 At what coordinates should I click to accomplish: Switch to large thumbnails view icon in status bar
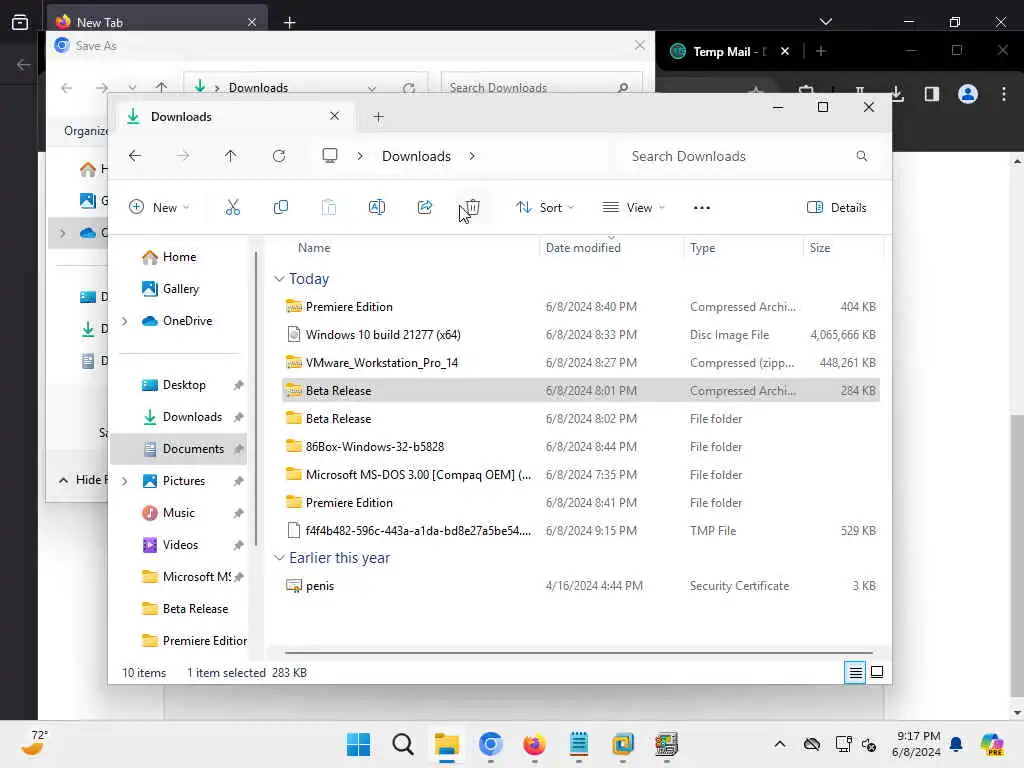click(877, 672)
